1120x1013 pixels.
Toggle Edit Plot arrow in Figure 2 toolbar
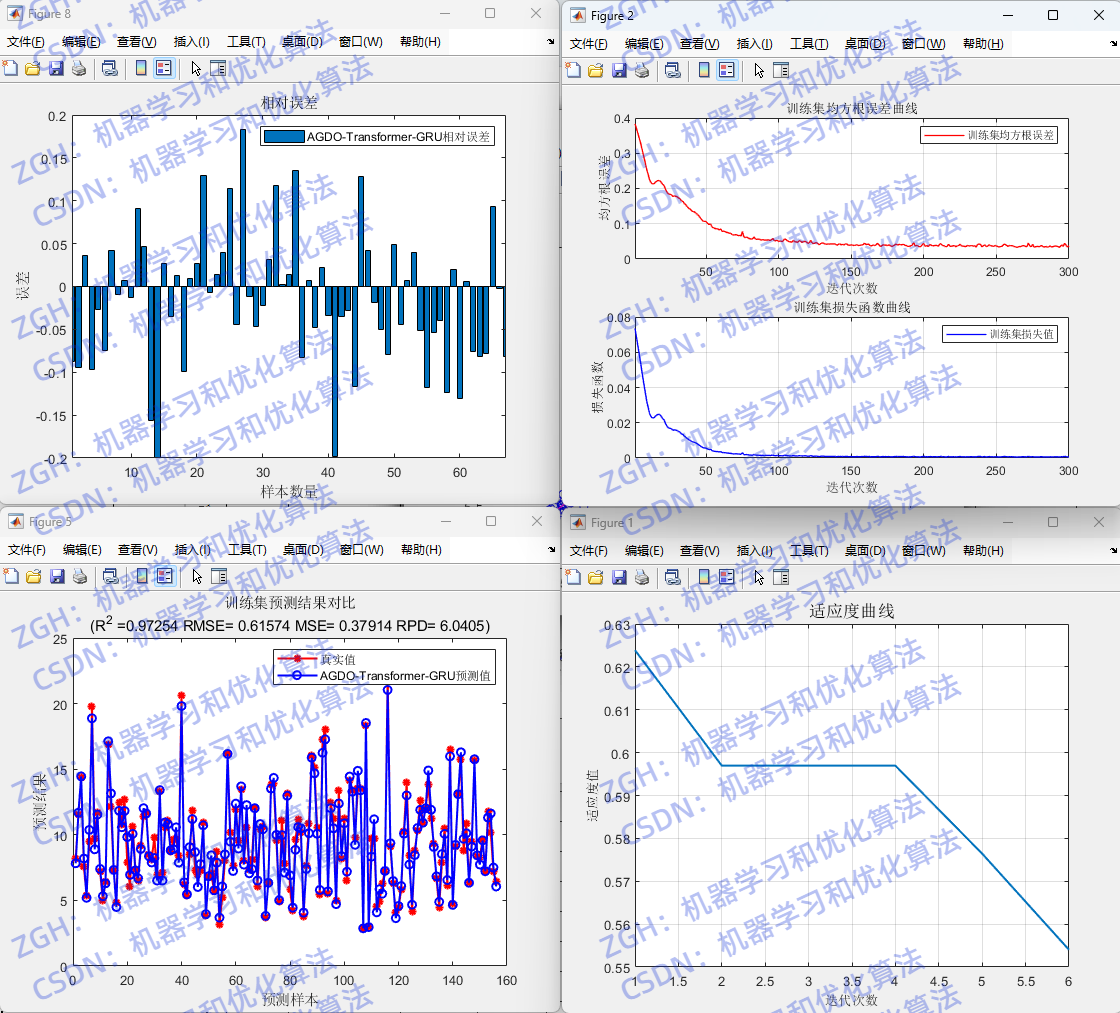[x=759, y=70]
